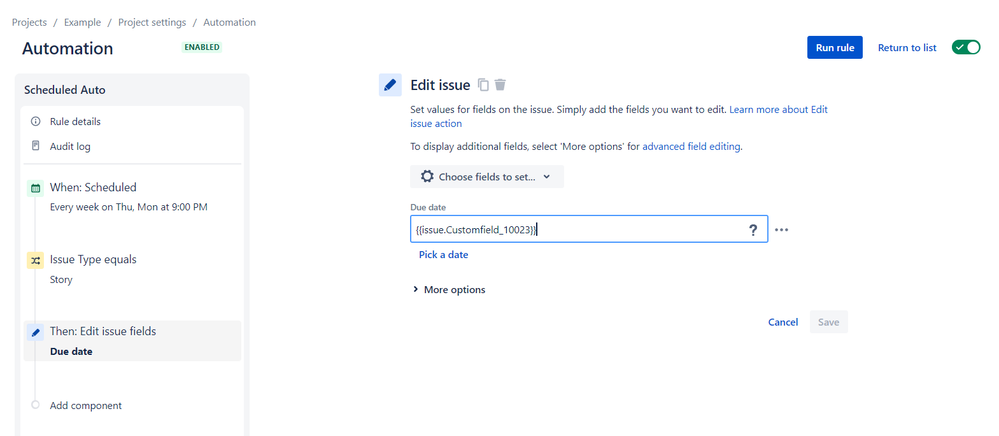Click the Scheduled Auto rule name

pos(65,90)
